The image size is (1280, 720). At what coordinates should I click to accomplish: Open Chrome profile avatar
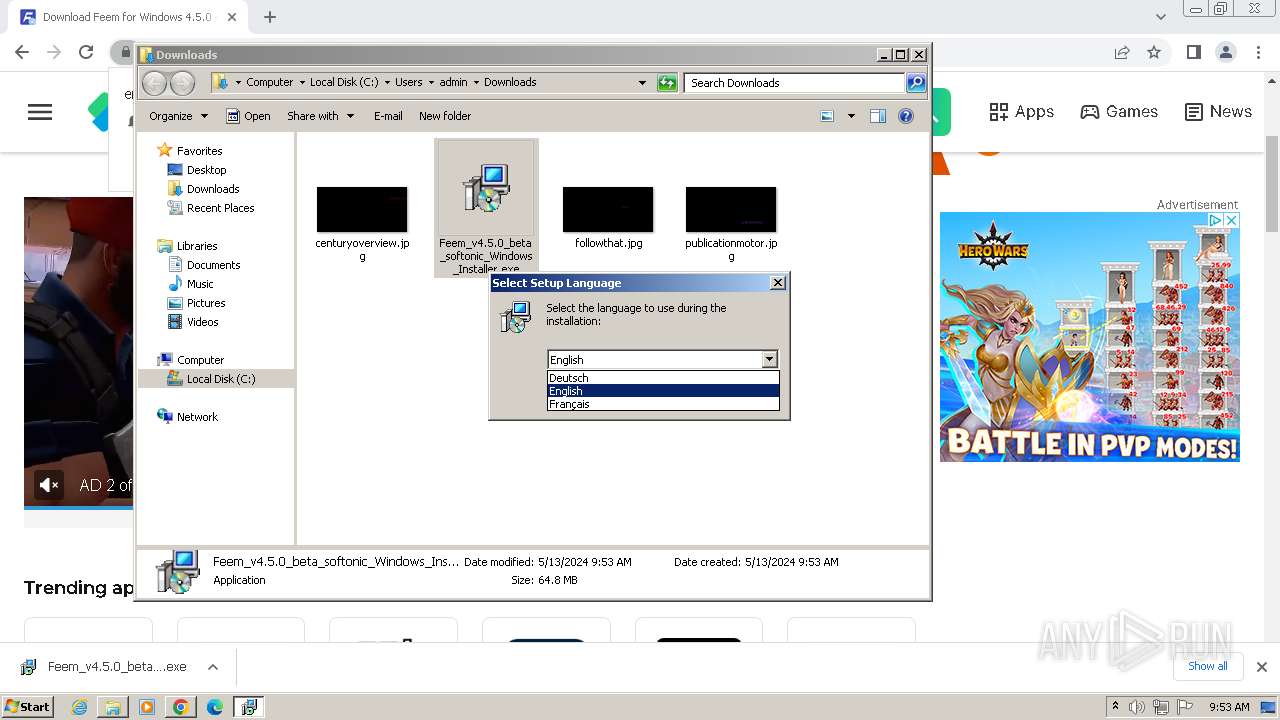tap(1225, 52)
